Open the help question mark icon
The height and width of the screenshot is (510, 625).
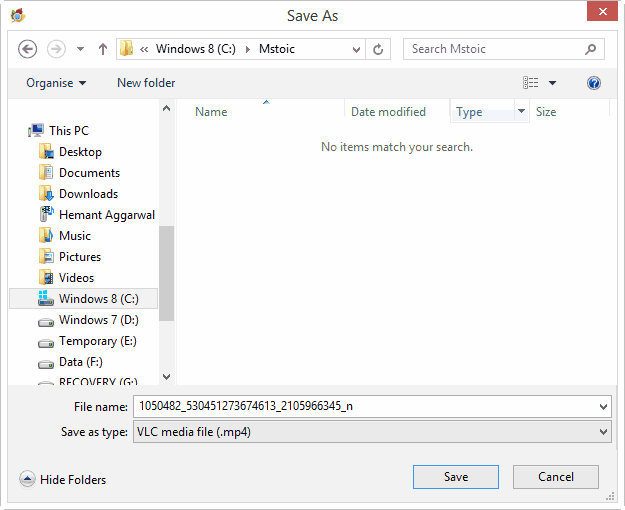pos(594,83)
